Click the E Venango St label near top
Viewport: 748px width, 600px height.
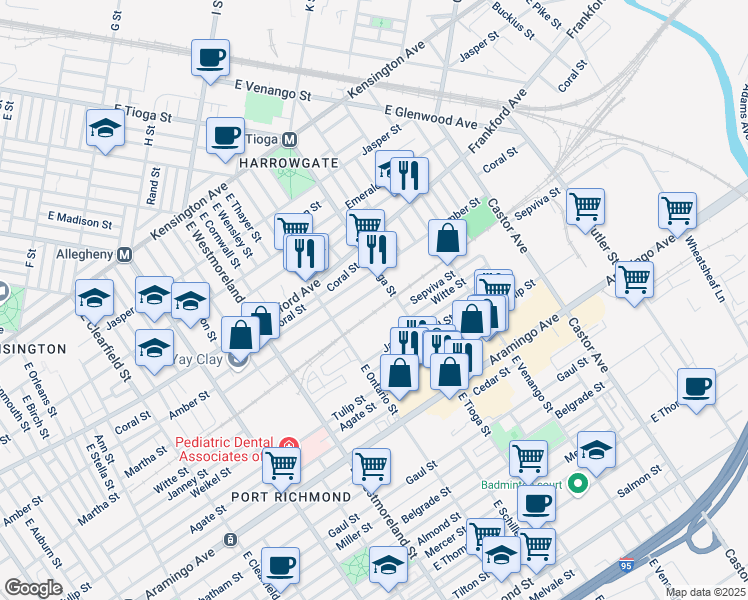point(273,91)
